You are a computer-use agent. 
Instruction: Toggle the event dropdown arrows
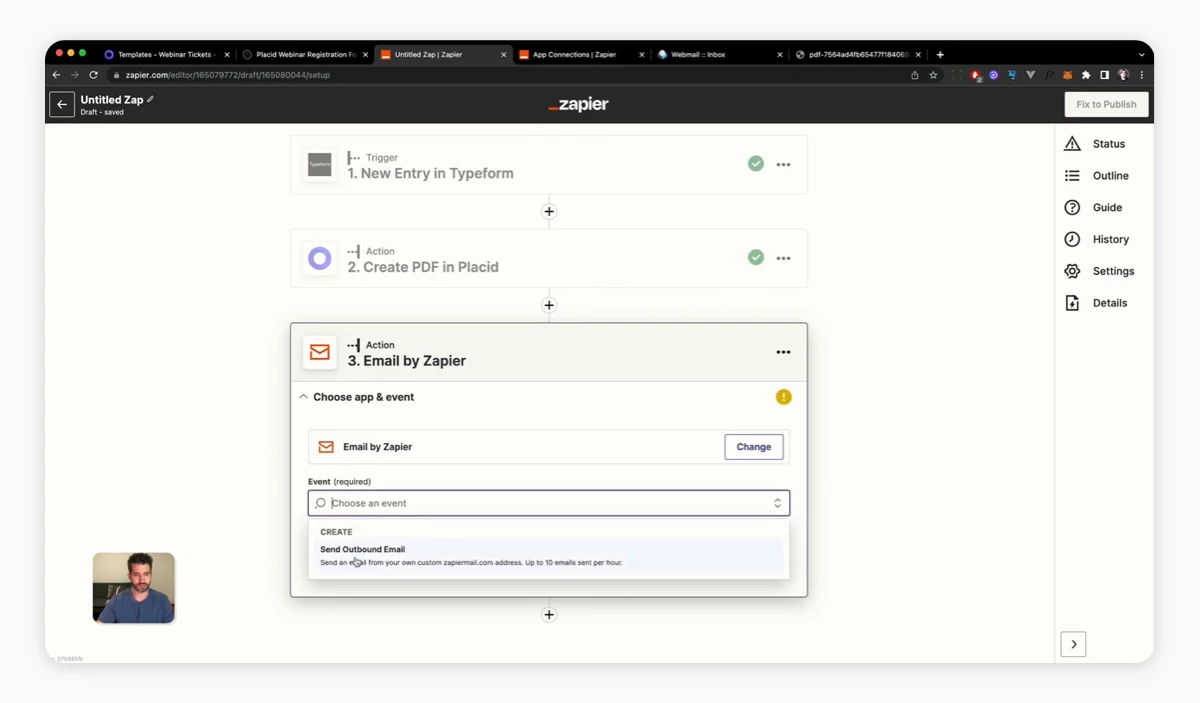click(x=777, y=503)
